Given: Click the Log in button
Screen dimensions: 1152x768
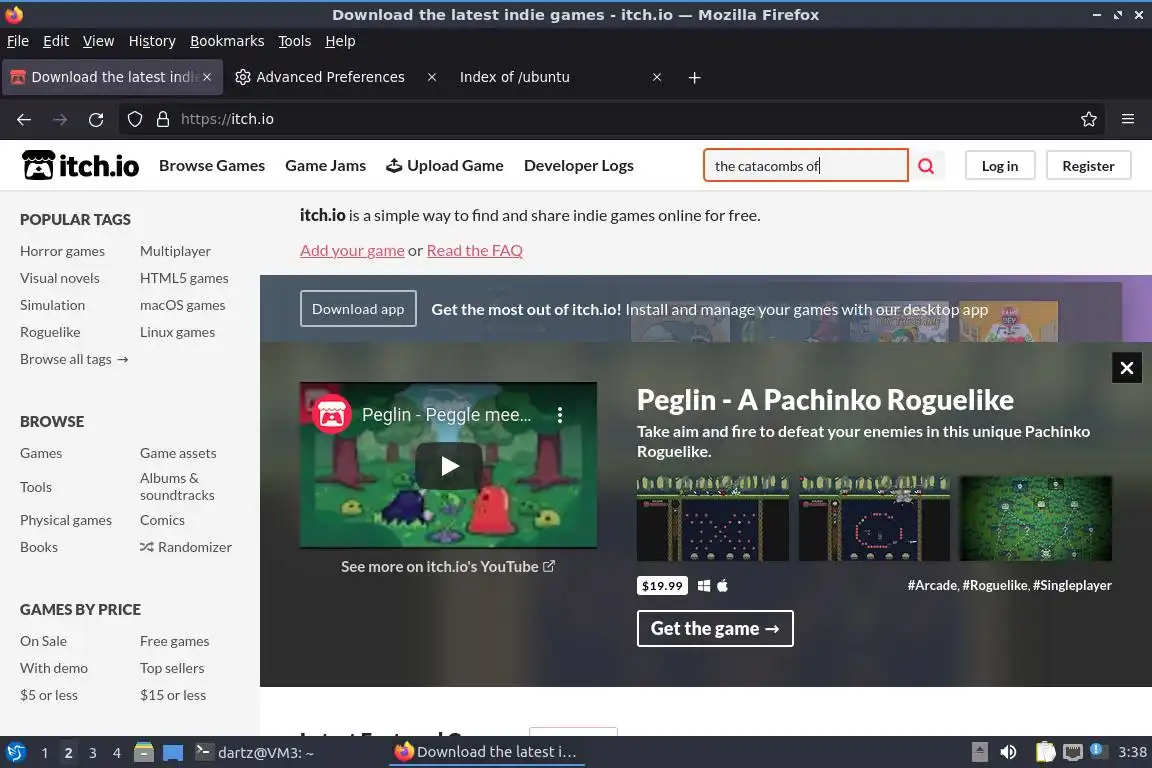Looking at the screenshot, I should click(x=1000, y=166).
